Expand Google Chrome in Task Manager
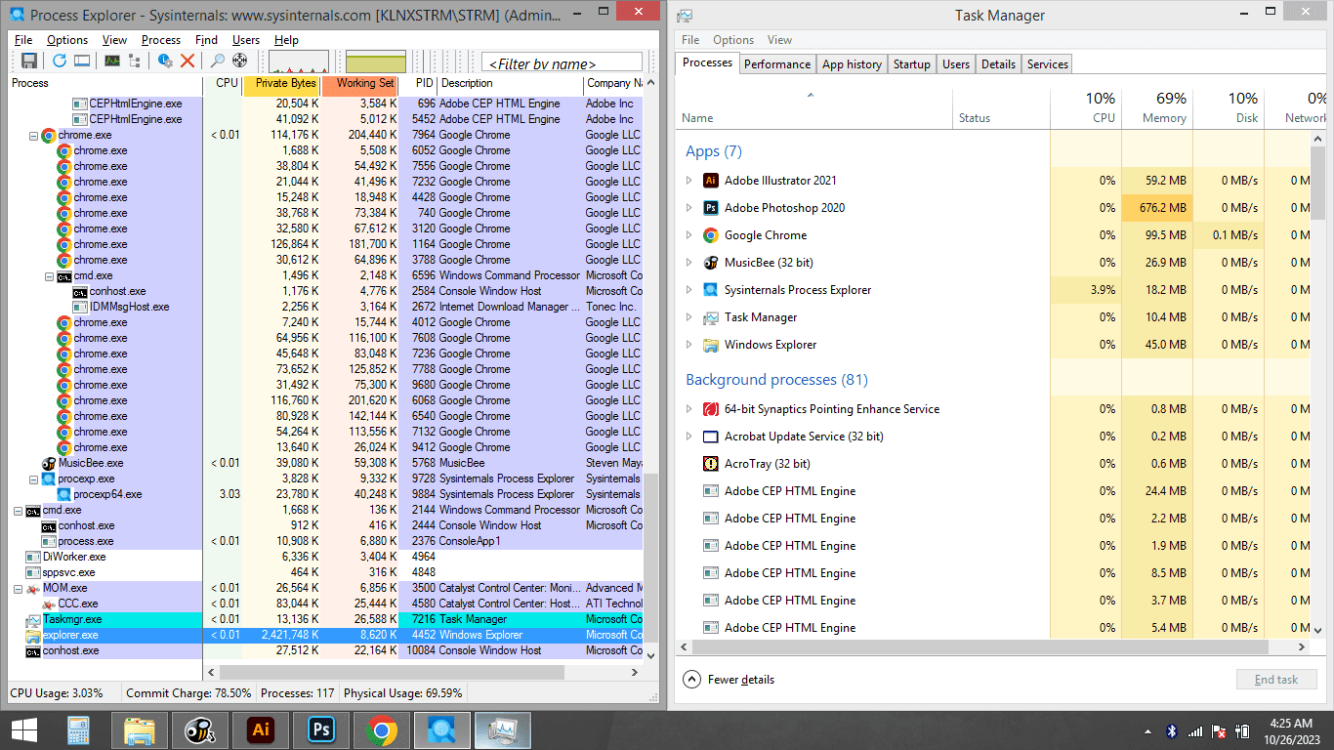Viewport: 1334px width, 750px height. point(689,236)
